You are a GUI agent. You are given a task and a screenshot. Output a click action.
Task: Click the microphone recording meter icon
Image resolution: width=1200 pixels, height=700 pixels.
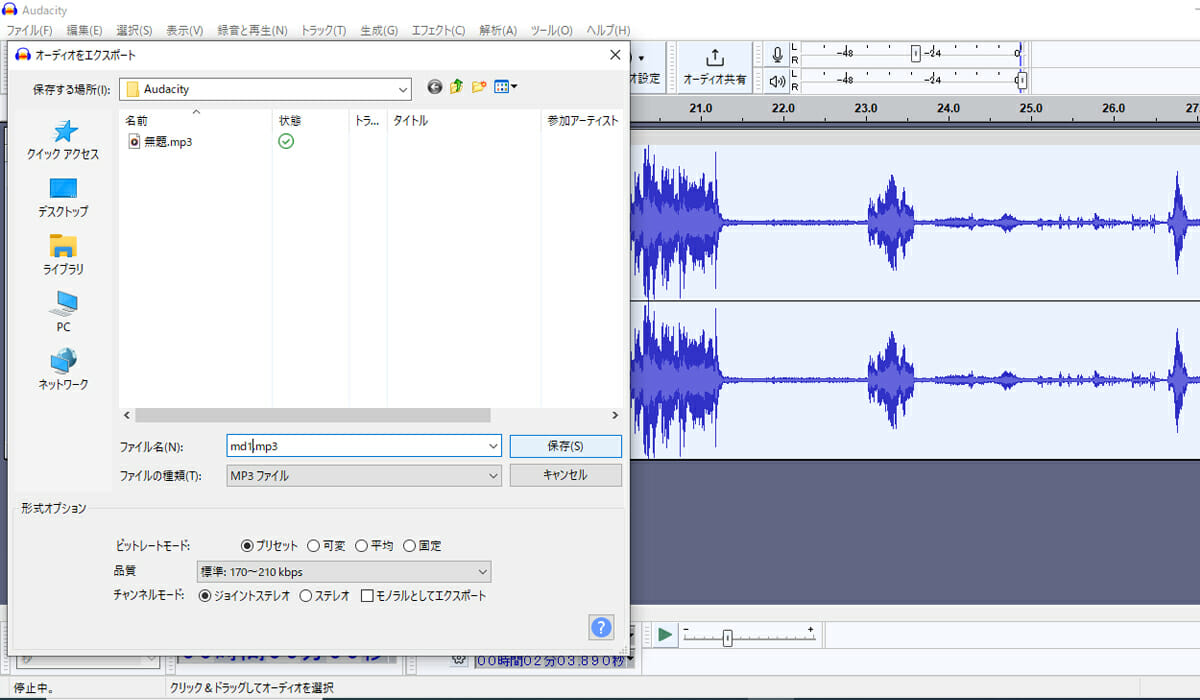click(x=777, y=54)
